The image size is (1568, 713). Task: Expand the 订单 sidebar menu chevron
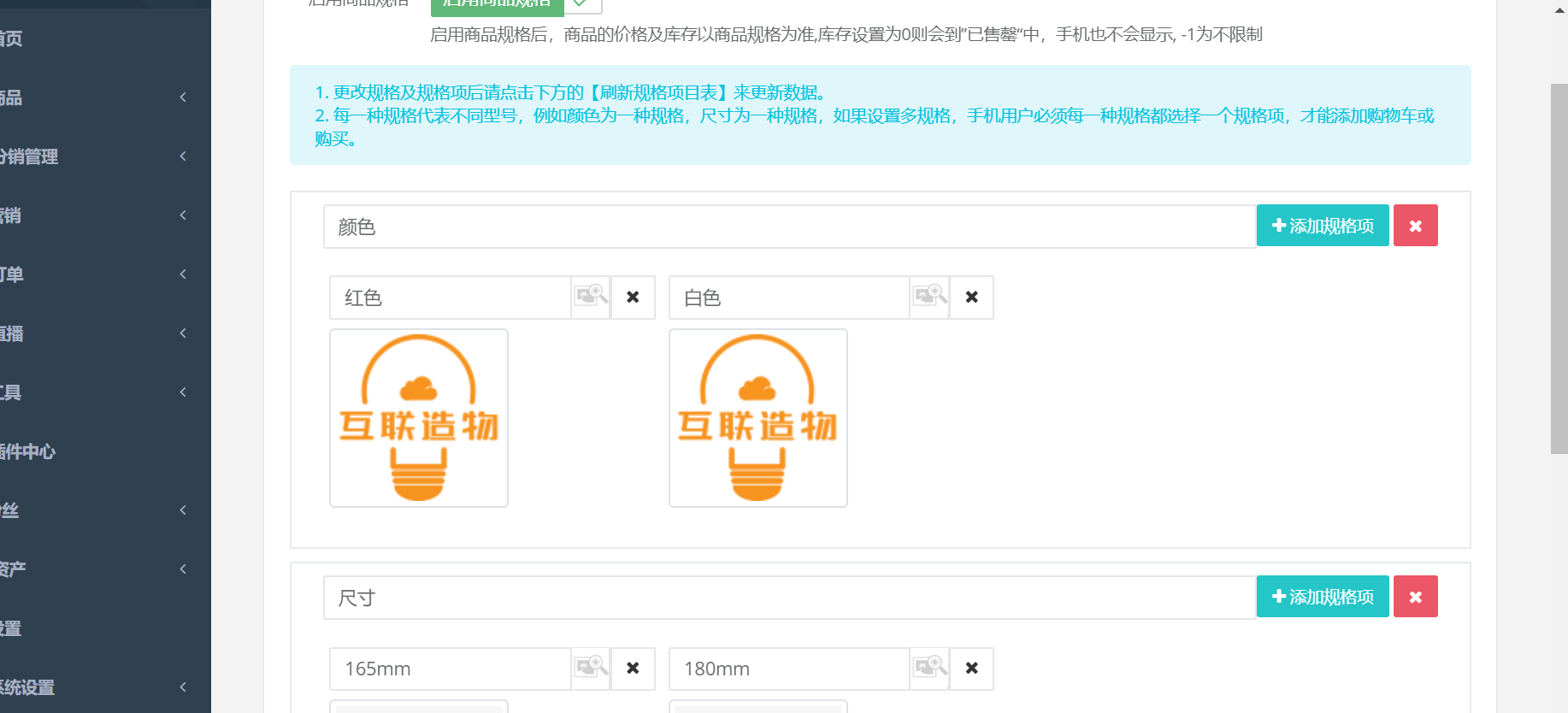(182, 274)
